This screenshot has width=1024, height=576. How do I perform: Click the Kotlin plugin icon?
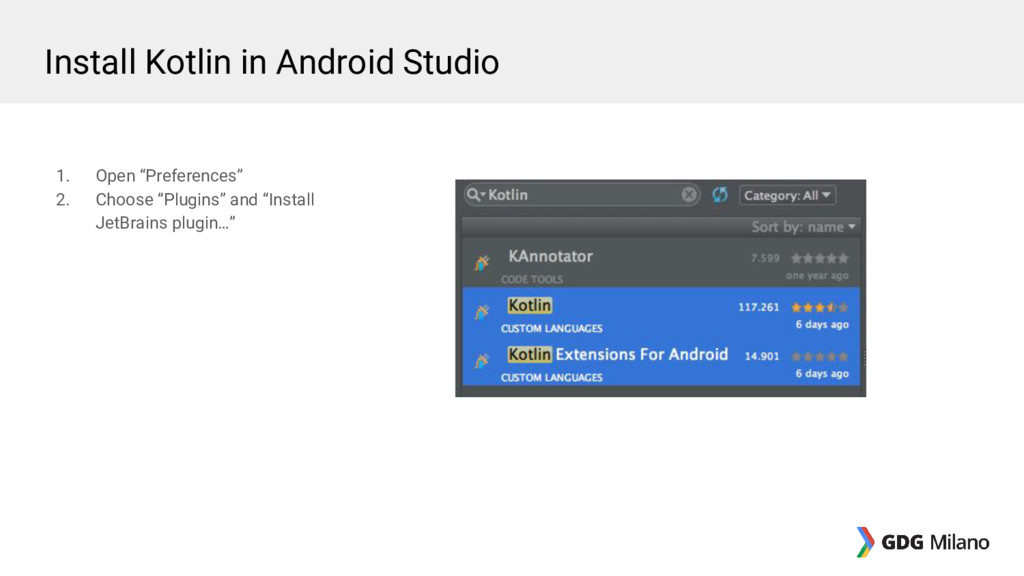482,312
